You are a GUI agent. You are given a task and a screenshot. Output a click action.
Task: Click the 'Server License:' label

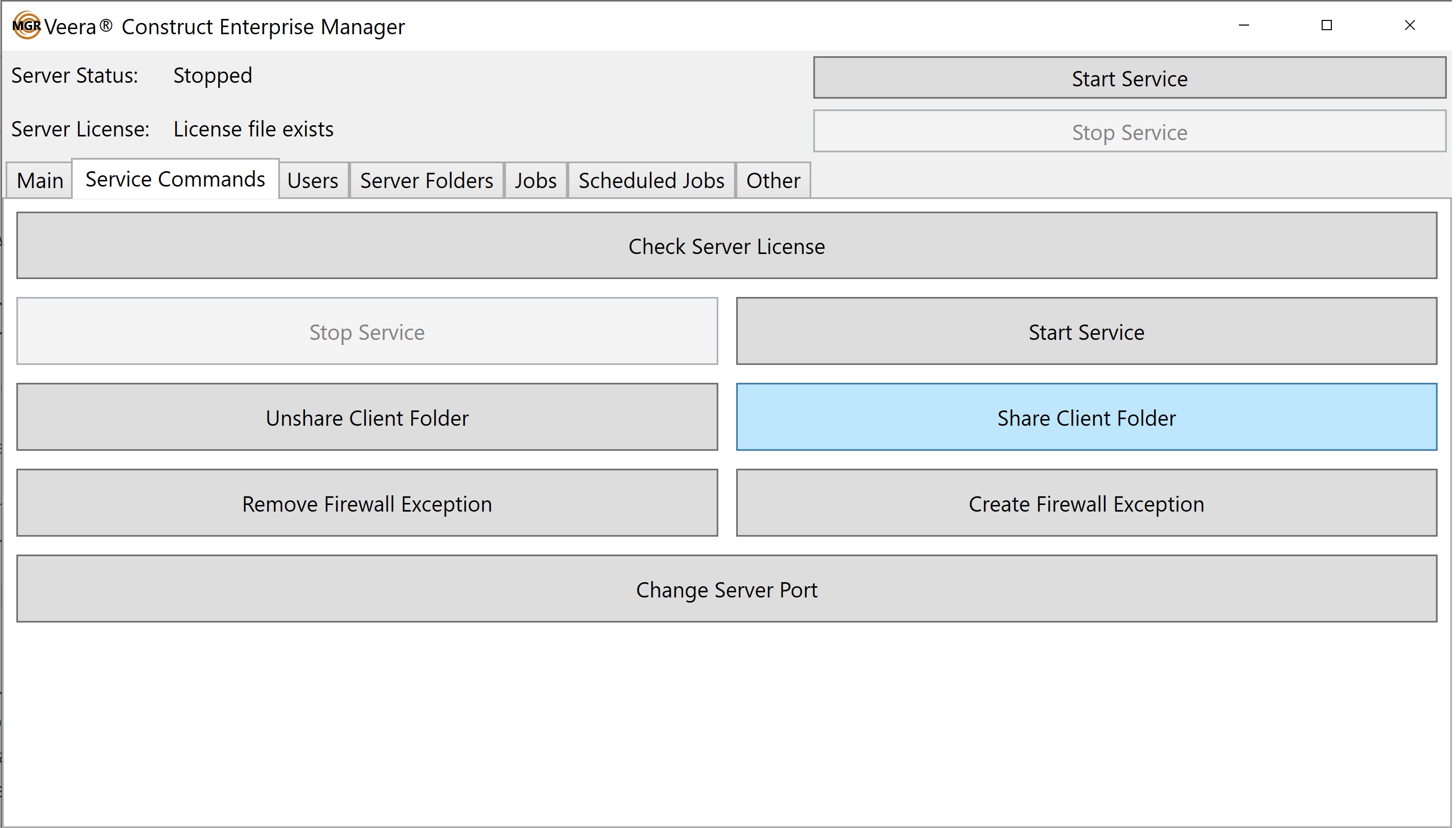[81, 129]
